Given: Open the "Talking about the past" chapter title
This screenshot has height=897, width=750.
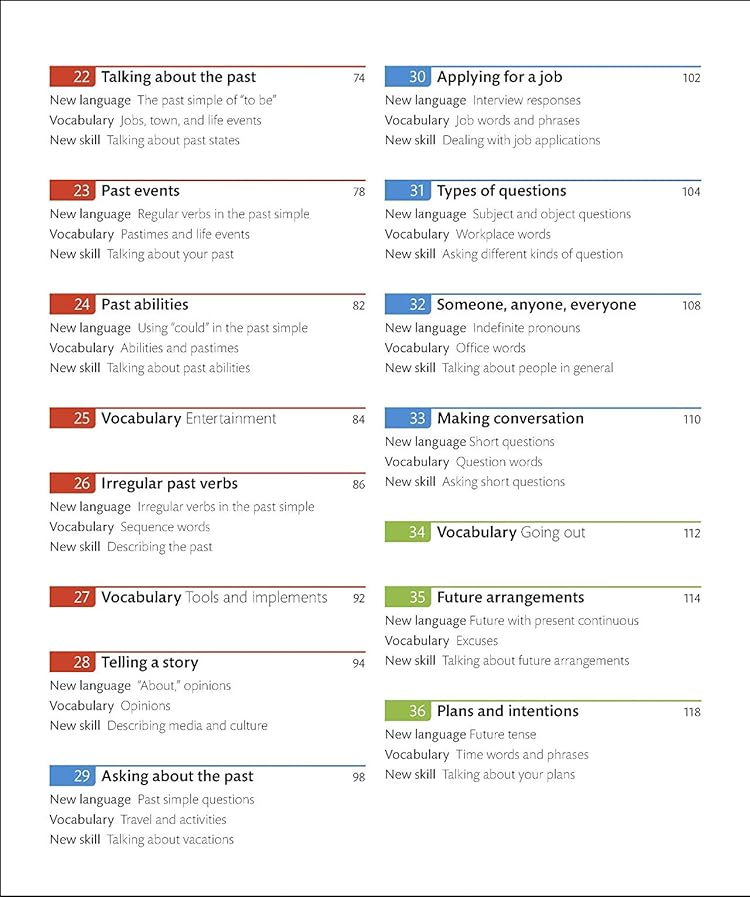Looking at the screenshot, I should coord(178,77).
